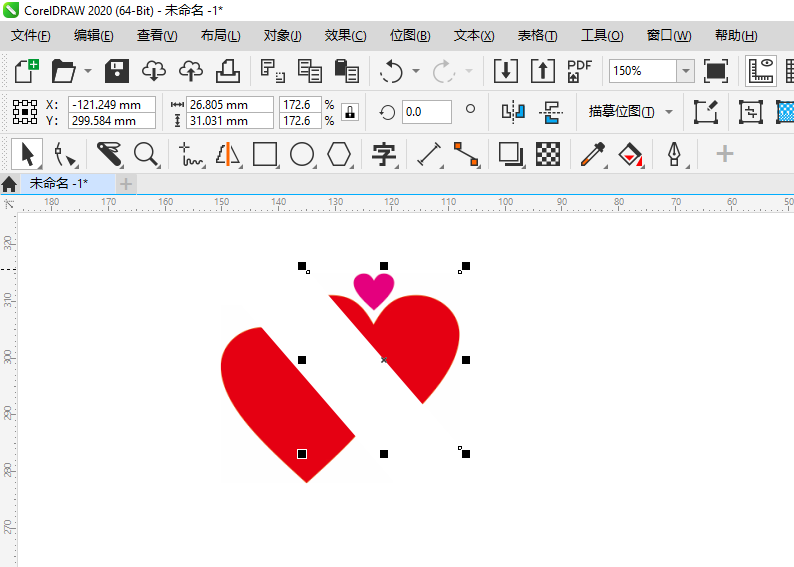Click the object width field

(229, 104)
